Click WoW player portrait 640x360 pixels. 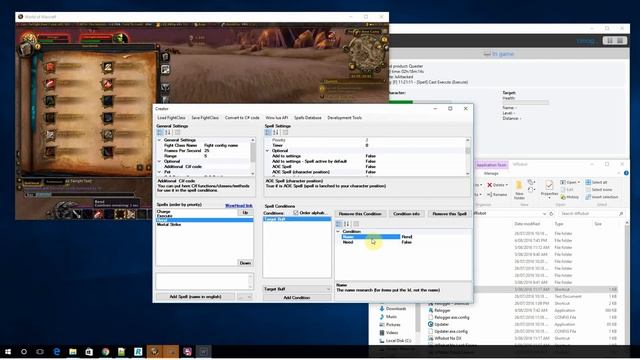click(29, 40)
